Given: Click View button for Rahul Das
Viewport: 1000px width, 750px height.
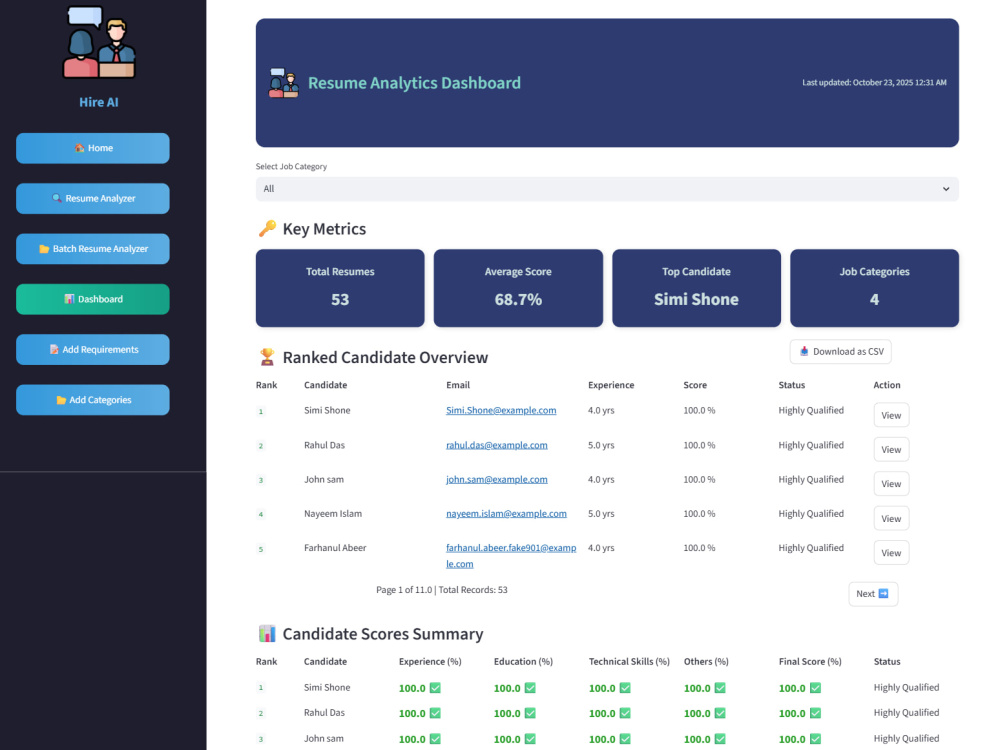Looking at the screenshot, I should click(x=891, y=450).
